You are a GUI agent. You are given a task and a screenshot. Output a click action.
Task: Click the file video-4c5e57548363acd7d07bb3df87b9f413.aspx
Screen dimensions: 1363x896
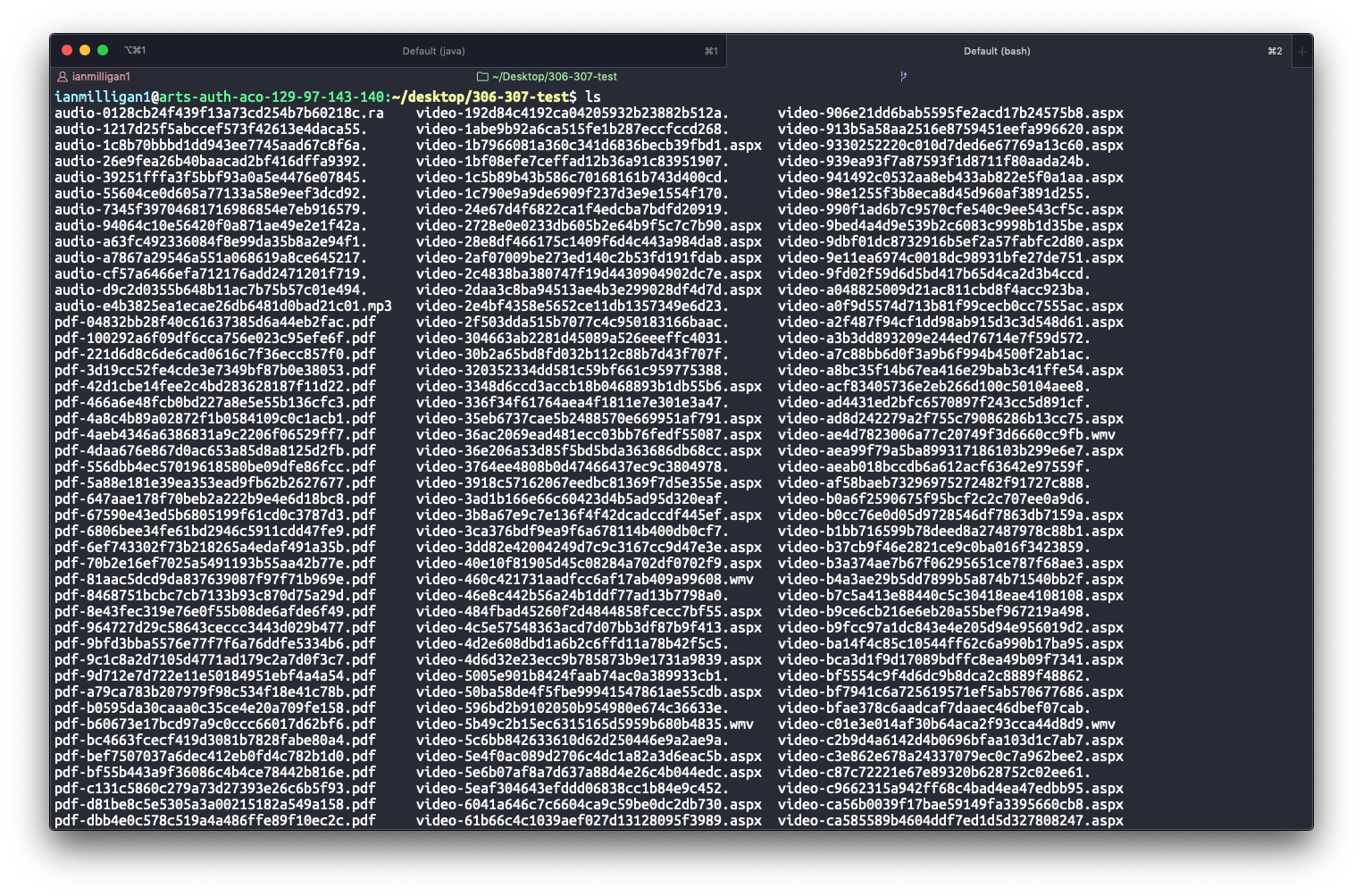[589, 628]
